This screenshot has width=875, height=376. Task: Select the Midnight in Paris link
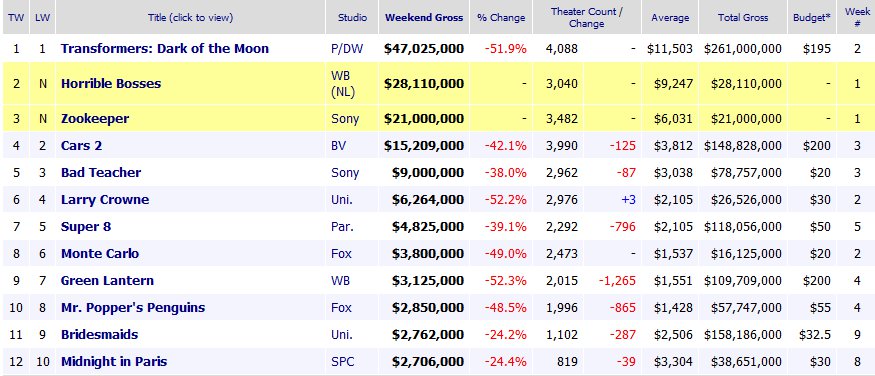pos(114,361)
